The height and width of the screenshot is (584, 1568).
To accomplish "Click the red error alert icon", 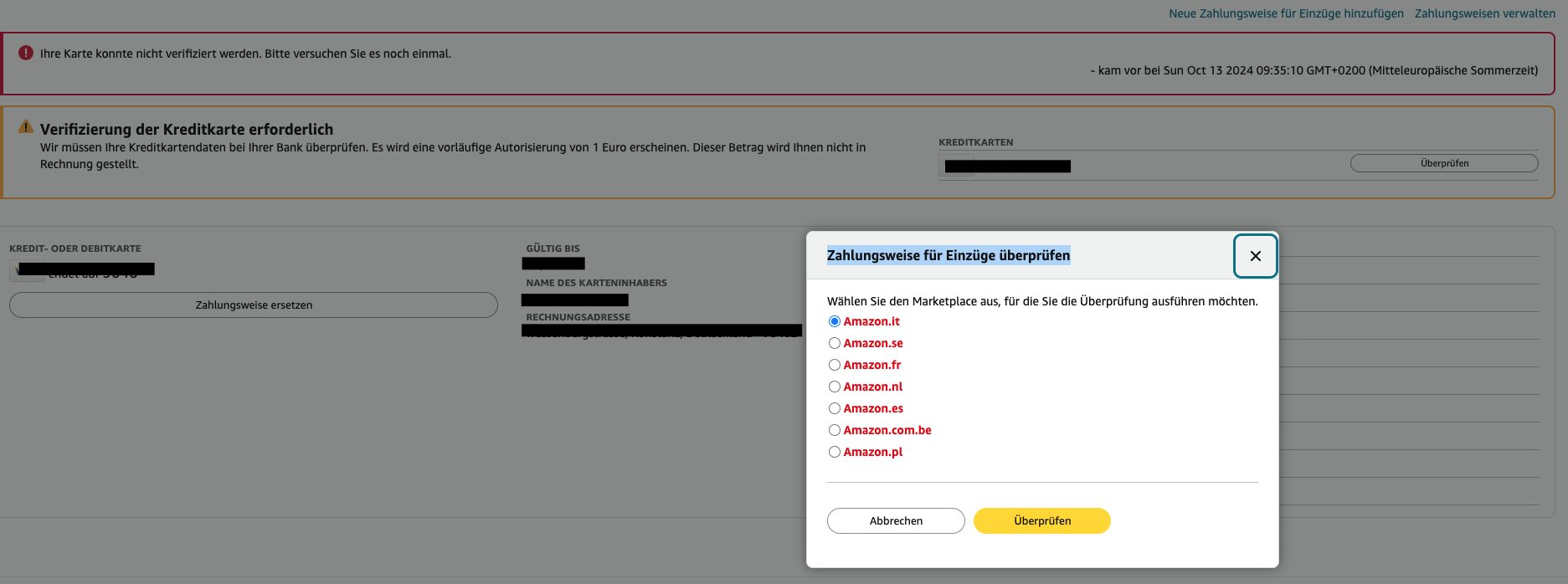I will tap(26, 53).
